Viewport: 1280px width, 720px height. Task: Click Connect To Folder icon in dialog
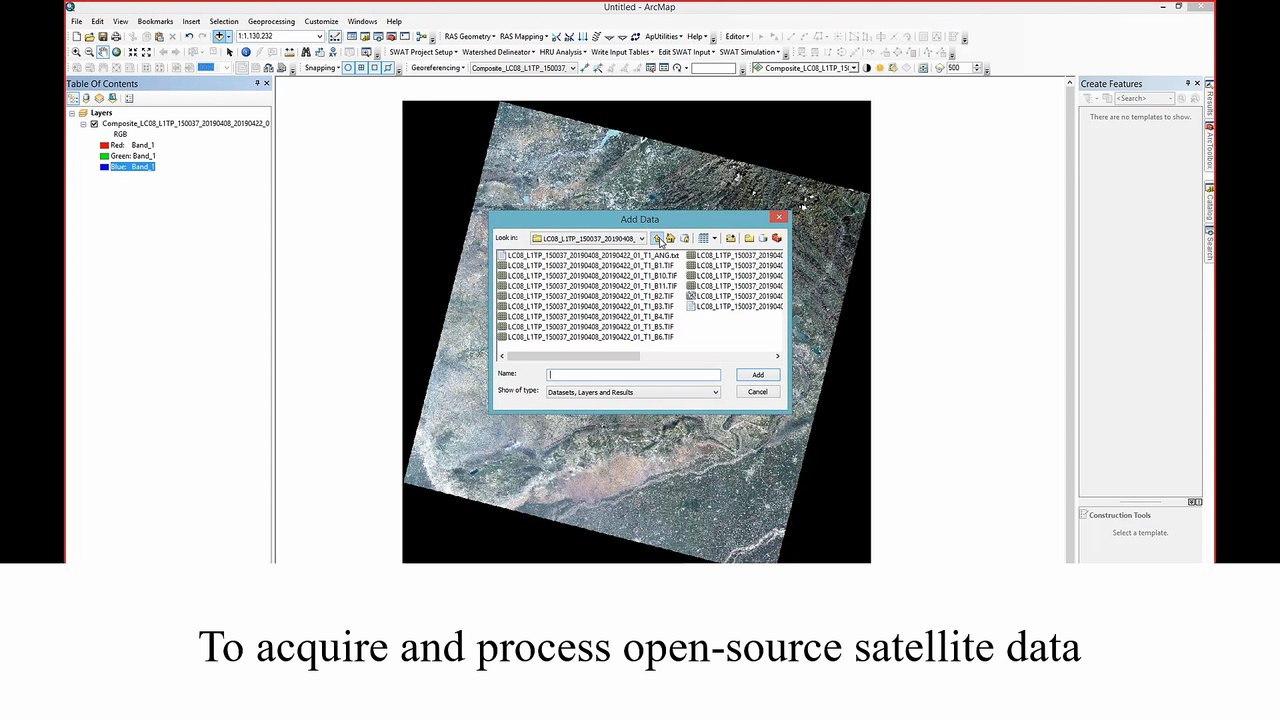pyautogui.click(x=731, y=238)
